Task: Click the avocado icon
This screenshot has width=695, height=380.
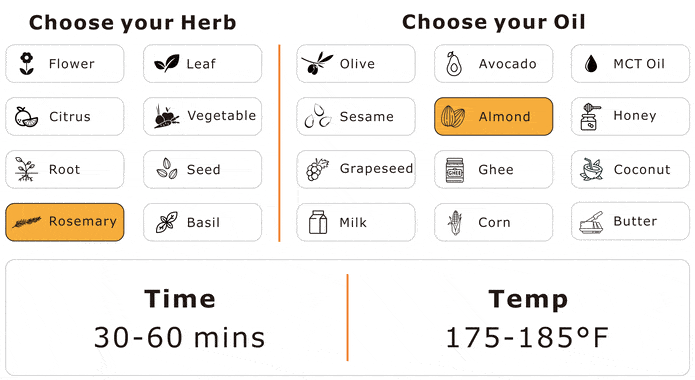Action: tap(454, 63)
